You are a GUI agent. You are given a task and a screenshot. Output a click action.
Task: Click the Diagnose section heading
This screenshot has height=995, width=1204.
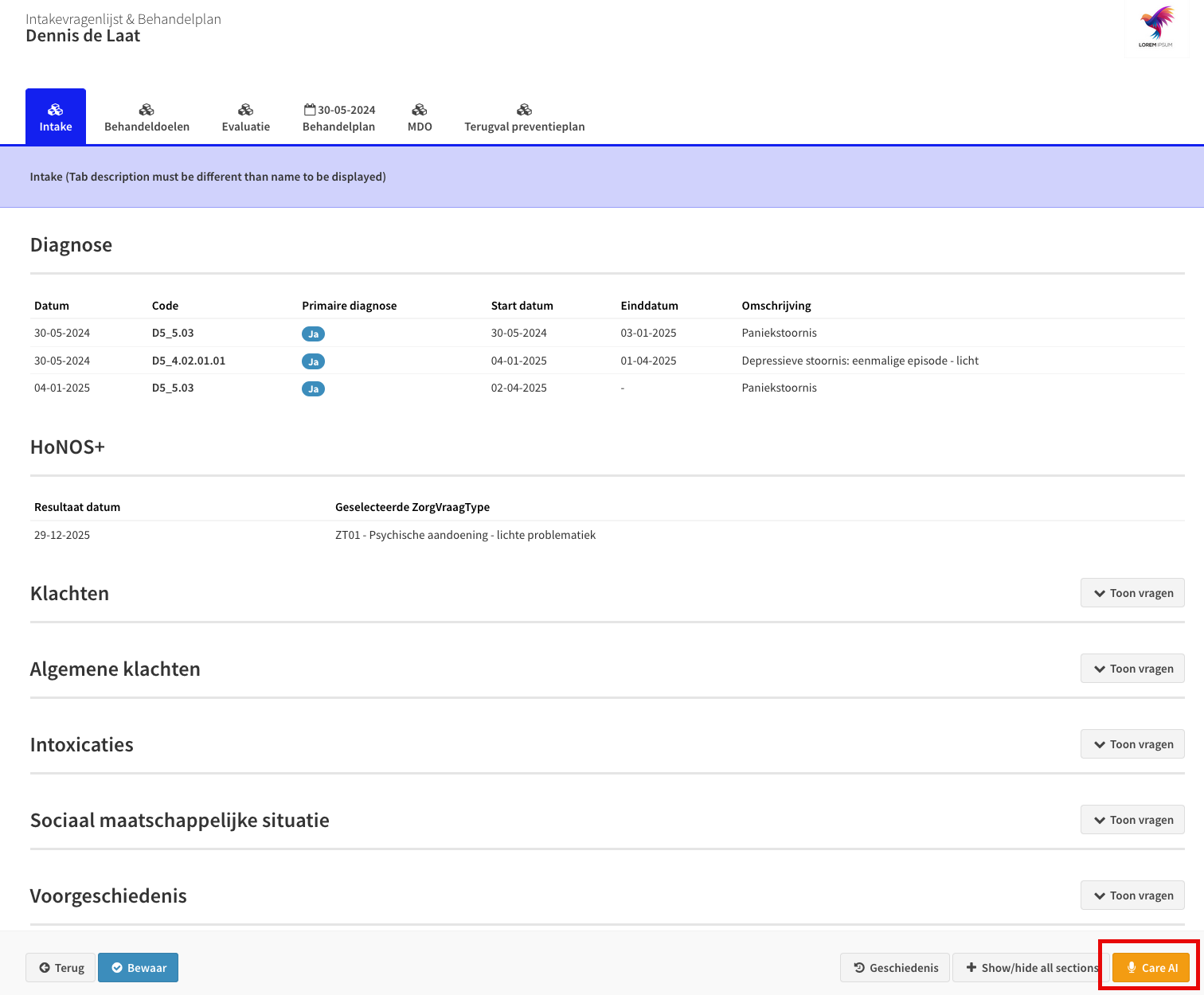tap(71, 244)
